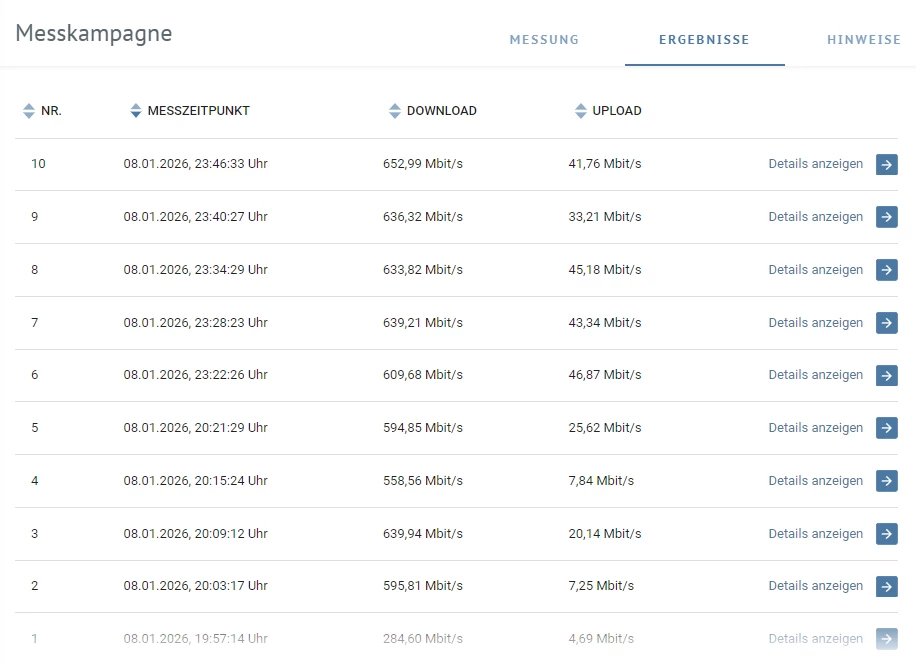916x665 pixels.
Task: Select upload value 45,18 Mbit/s
Action: coord(605,270)
